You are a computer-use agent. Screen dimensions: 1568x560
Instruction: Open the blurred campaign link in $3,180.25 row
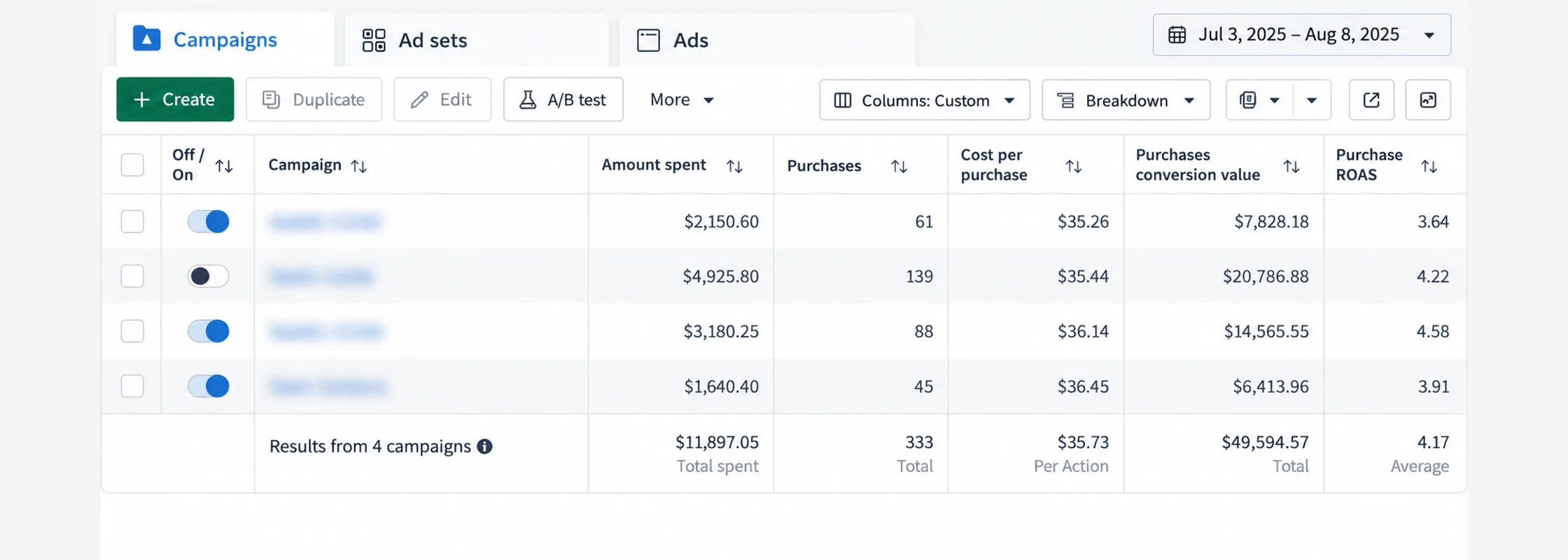point(326,331)
